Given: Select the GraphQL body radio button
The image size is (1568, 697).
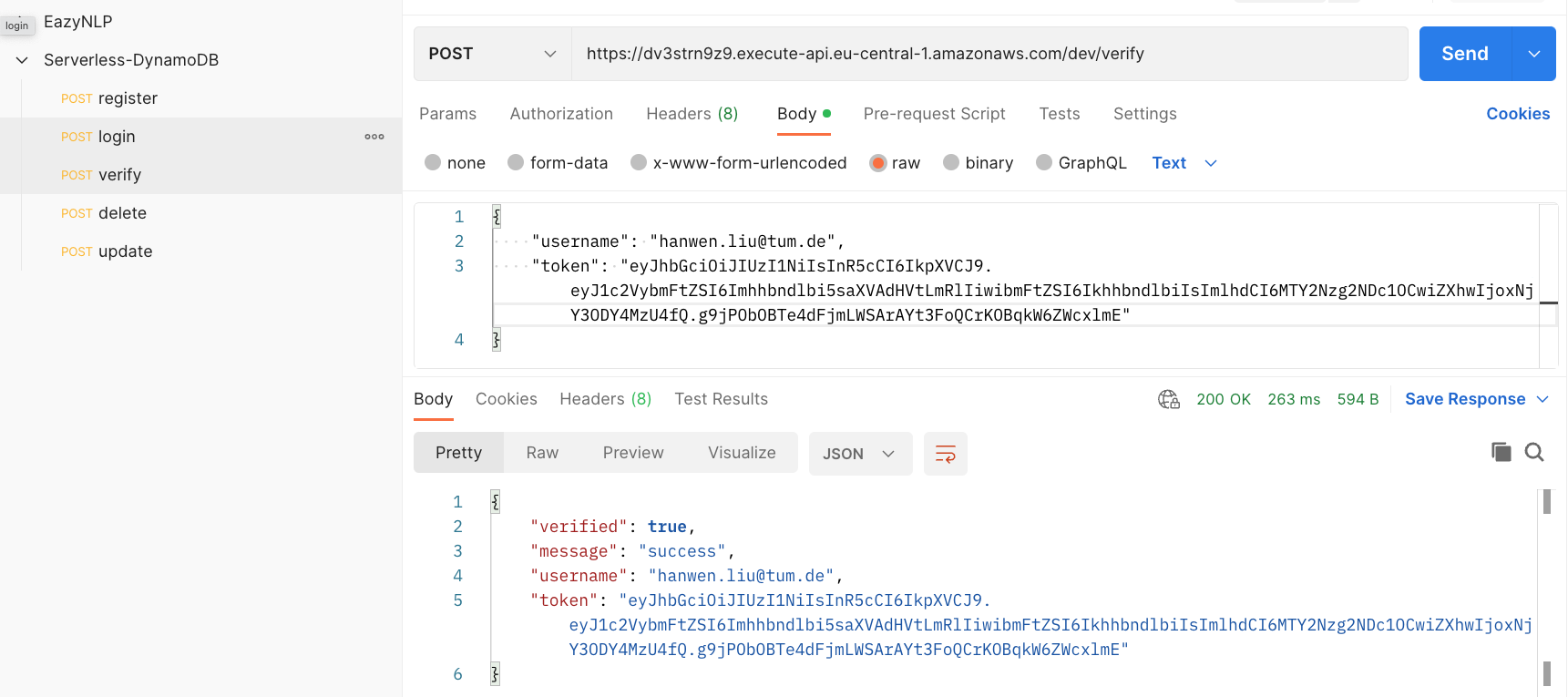Looking at the screenshot, I should (1044, 162).
